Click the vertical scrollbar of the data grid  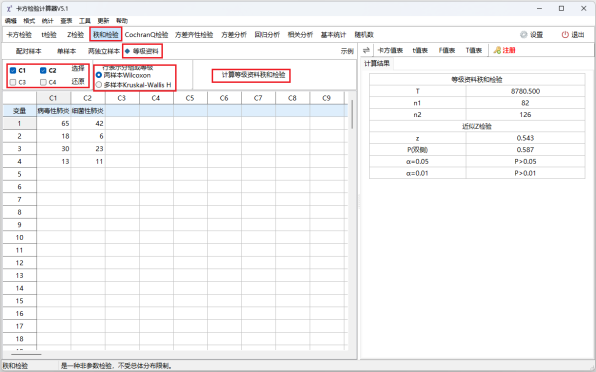(352, 114)
